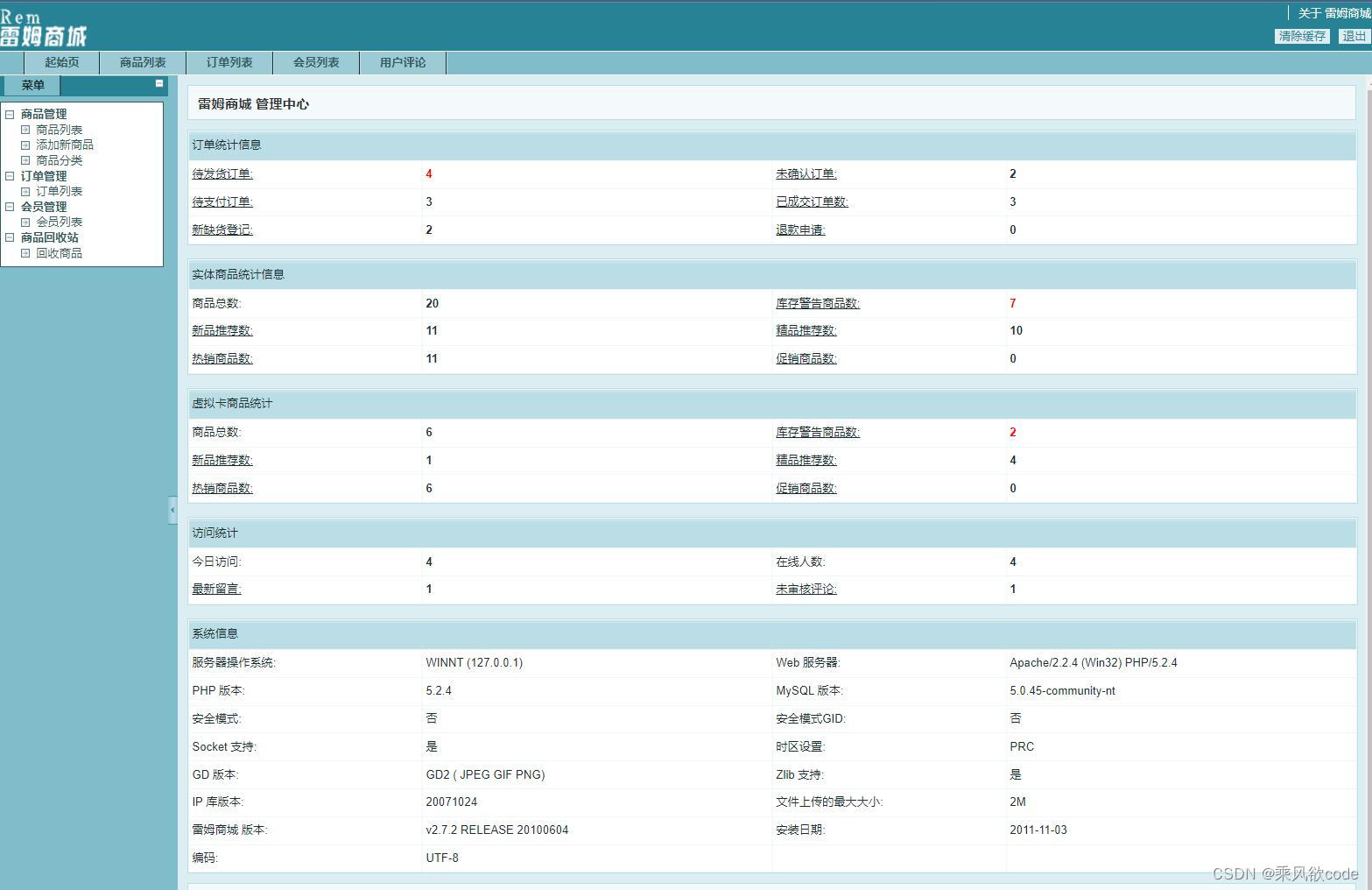Hide the left sidebar using the splitter arrow
This screenshot has height=890, width=1372.
[x=172, y=510]
